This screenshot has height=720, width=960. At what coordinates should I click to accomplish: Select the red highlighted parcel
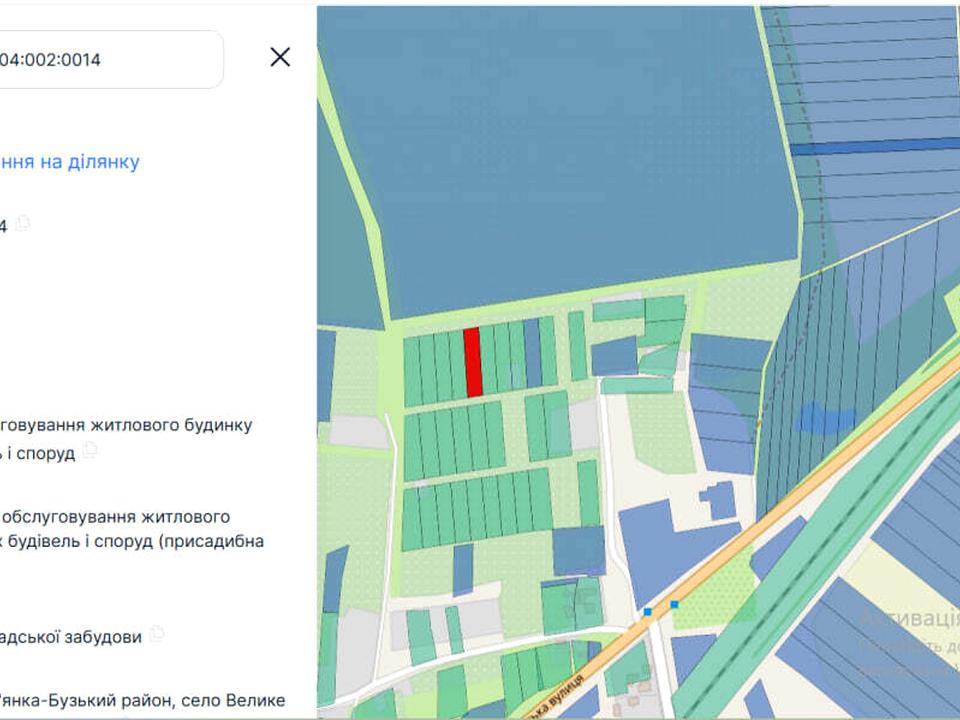click(473, 362)
